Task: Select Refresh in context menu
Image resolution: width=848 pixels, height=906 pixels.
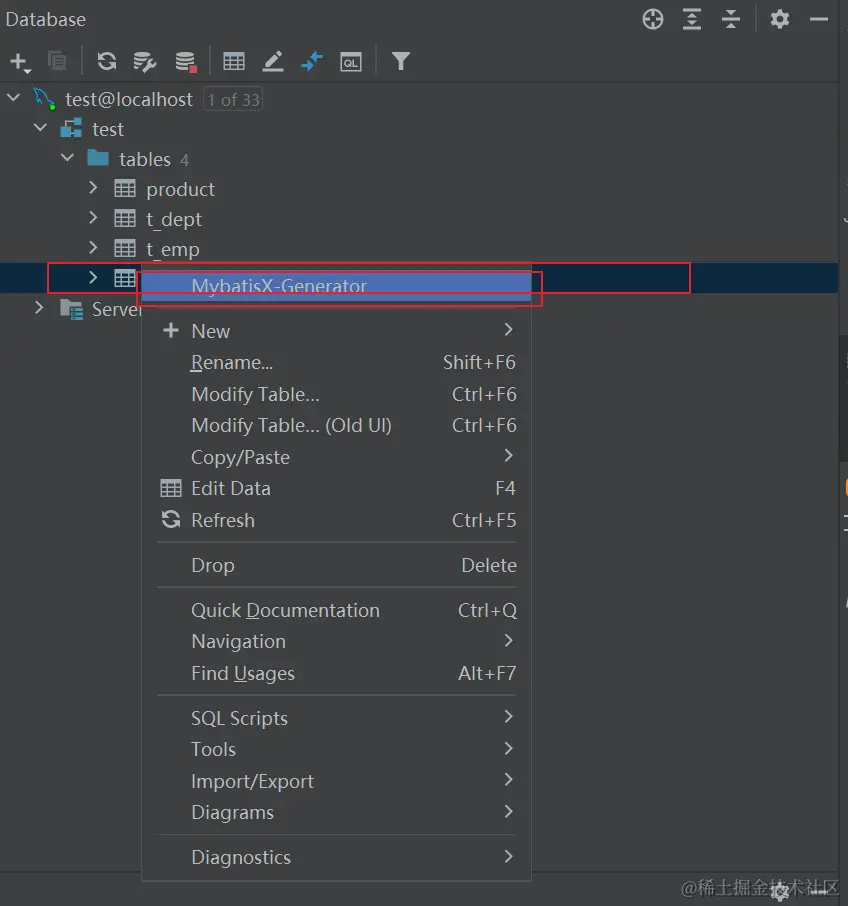Action: tap(336, 520)
